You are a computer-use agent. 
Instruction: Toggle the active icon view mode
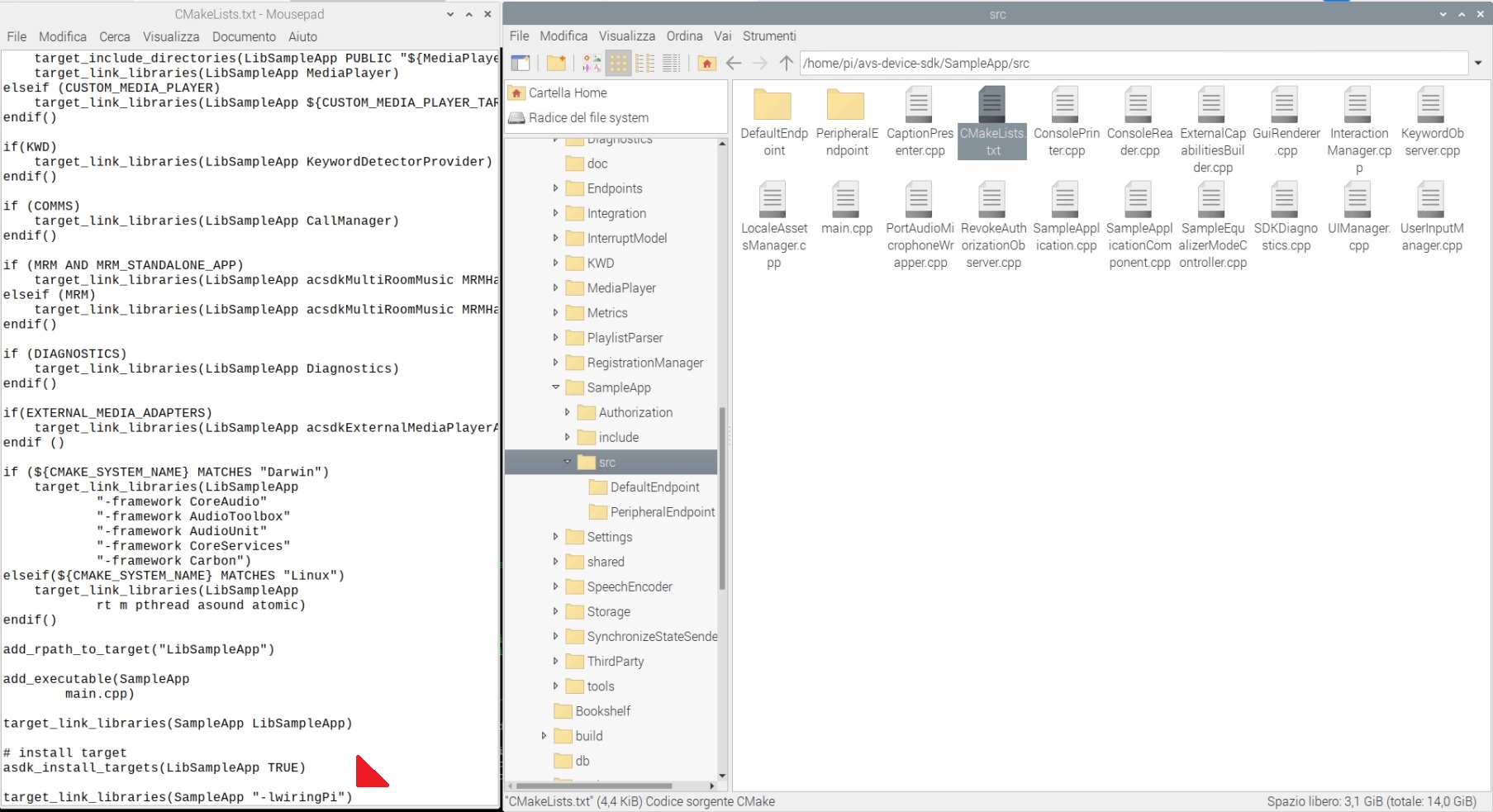618,63
